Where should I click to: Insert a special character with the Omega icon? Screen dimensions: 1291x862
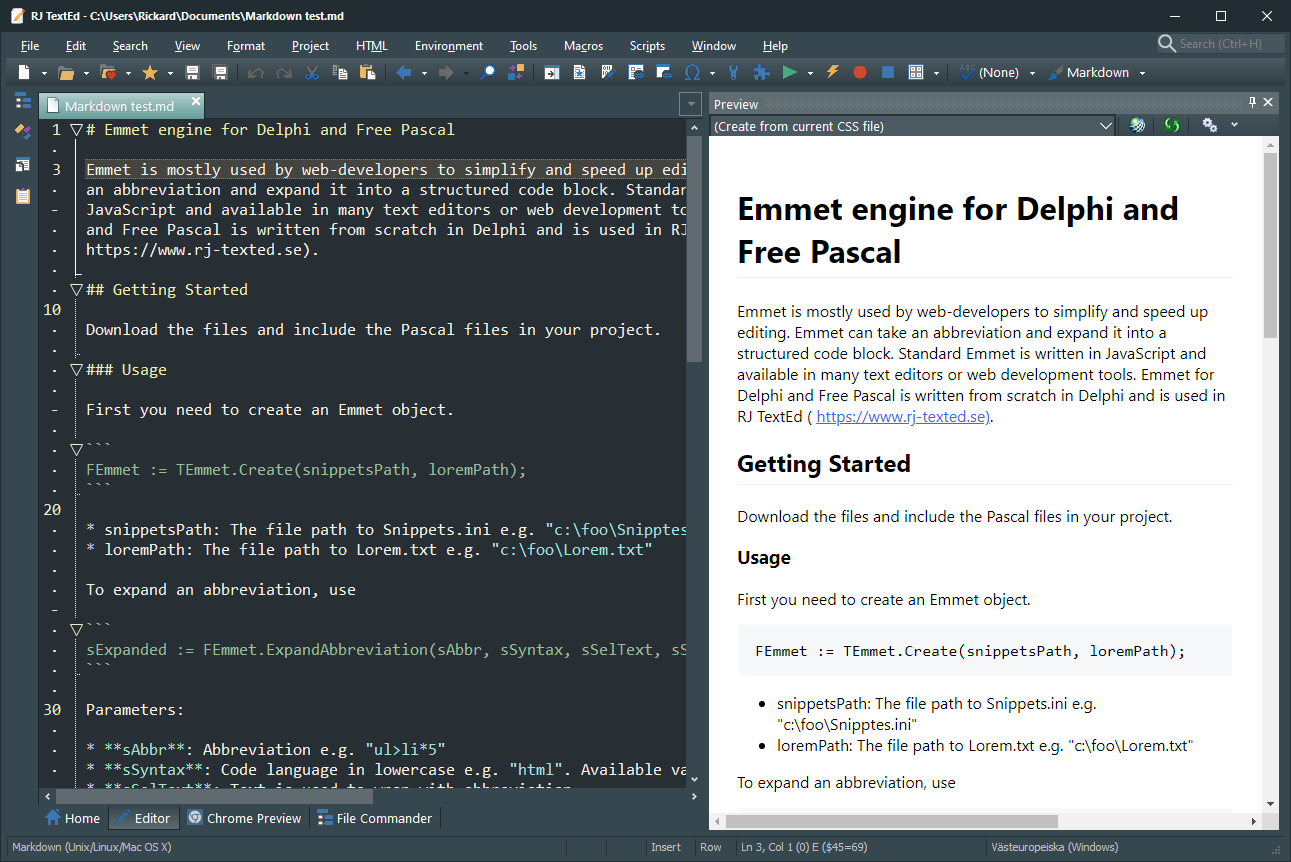click(x=692, y=72)
